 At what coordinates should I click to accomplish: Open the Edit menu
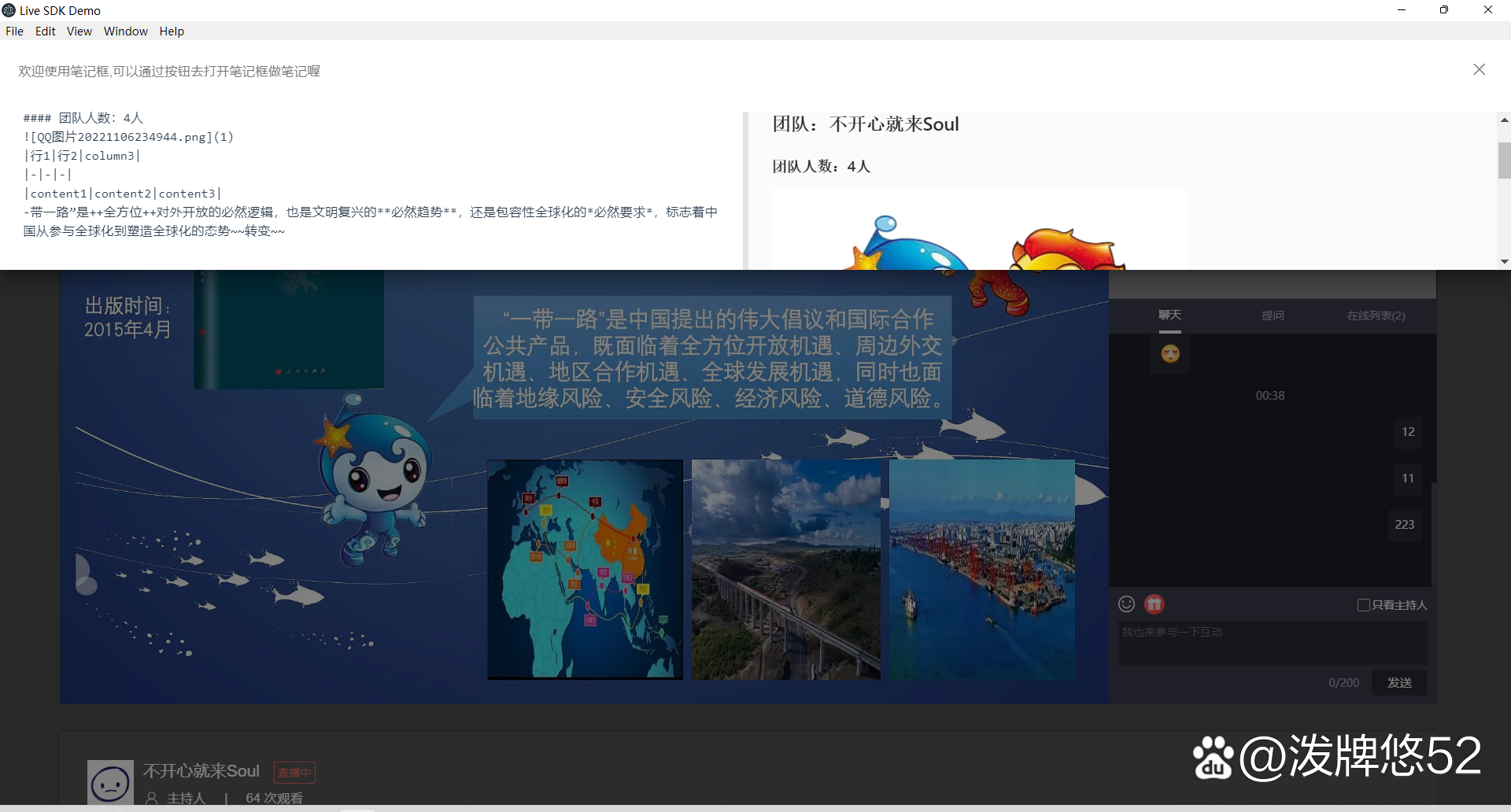click(x=45, y=31)
